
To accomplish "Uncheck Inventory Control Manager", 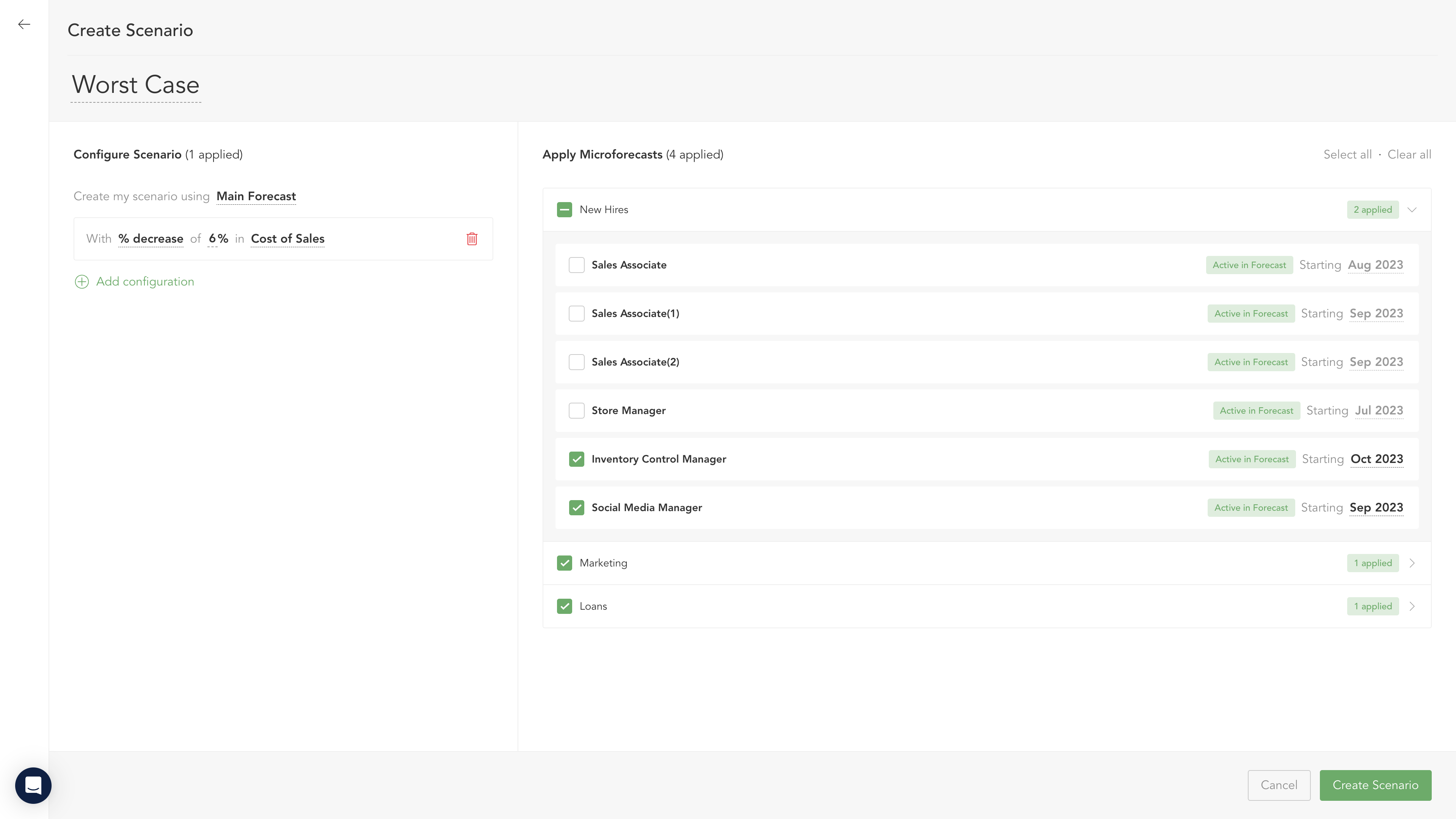I will coord(576,460).
